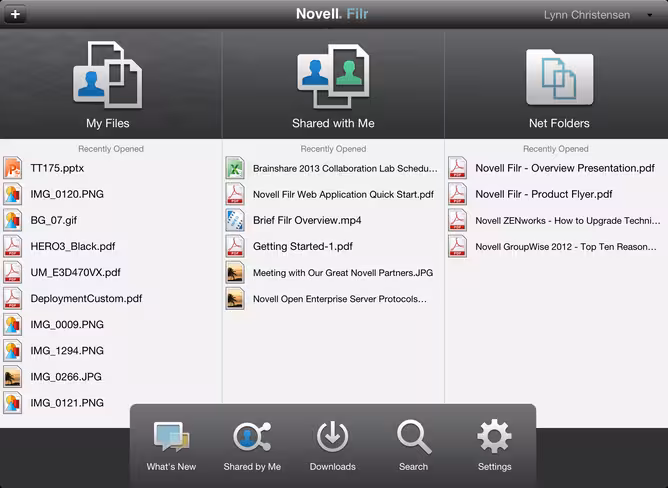Screen dimensions: 668x488
Task: Open the file BG_07.gif
Action: point(54,221)
